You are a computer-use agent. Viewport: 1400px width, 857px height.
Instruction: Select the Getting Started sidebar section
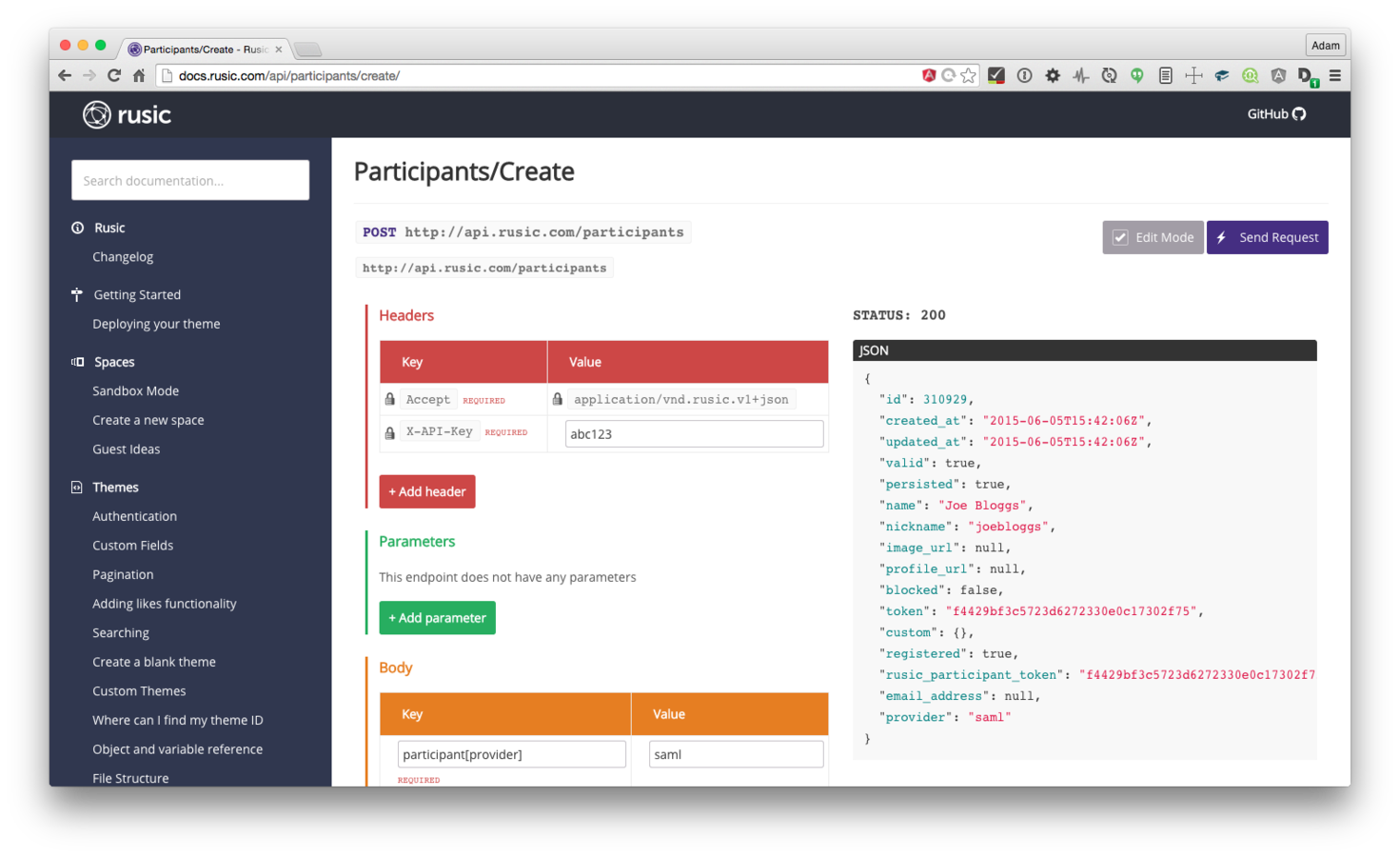pos(137,295)
